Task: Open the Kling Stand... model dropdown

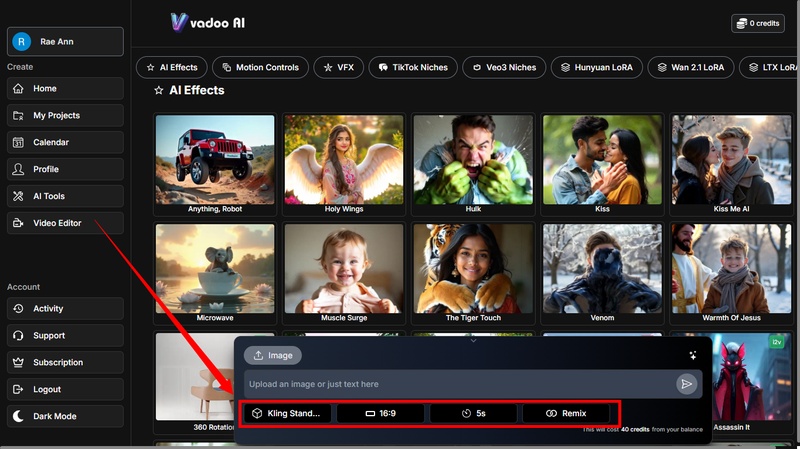Action: (x=287, y=413)
